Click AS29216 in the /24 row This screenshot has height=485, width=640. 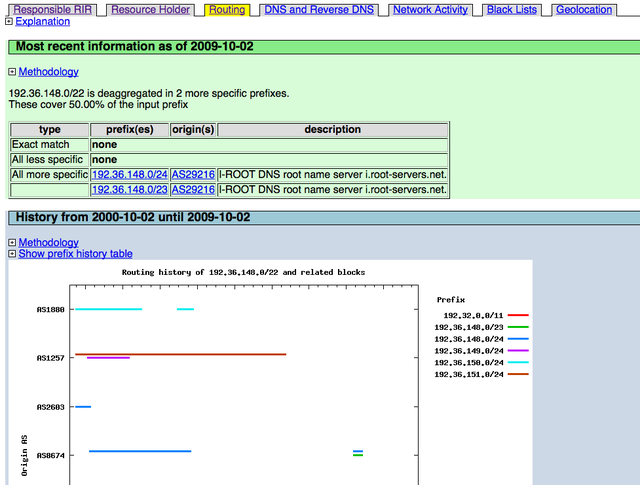(x=193, y=175)
